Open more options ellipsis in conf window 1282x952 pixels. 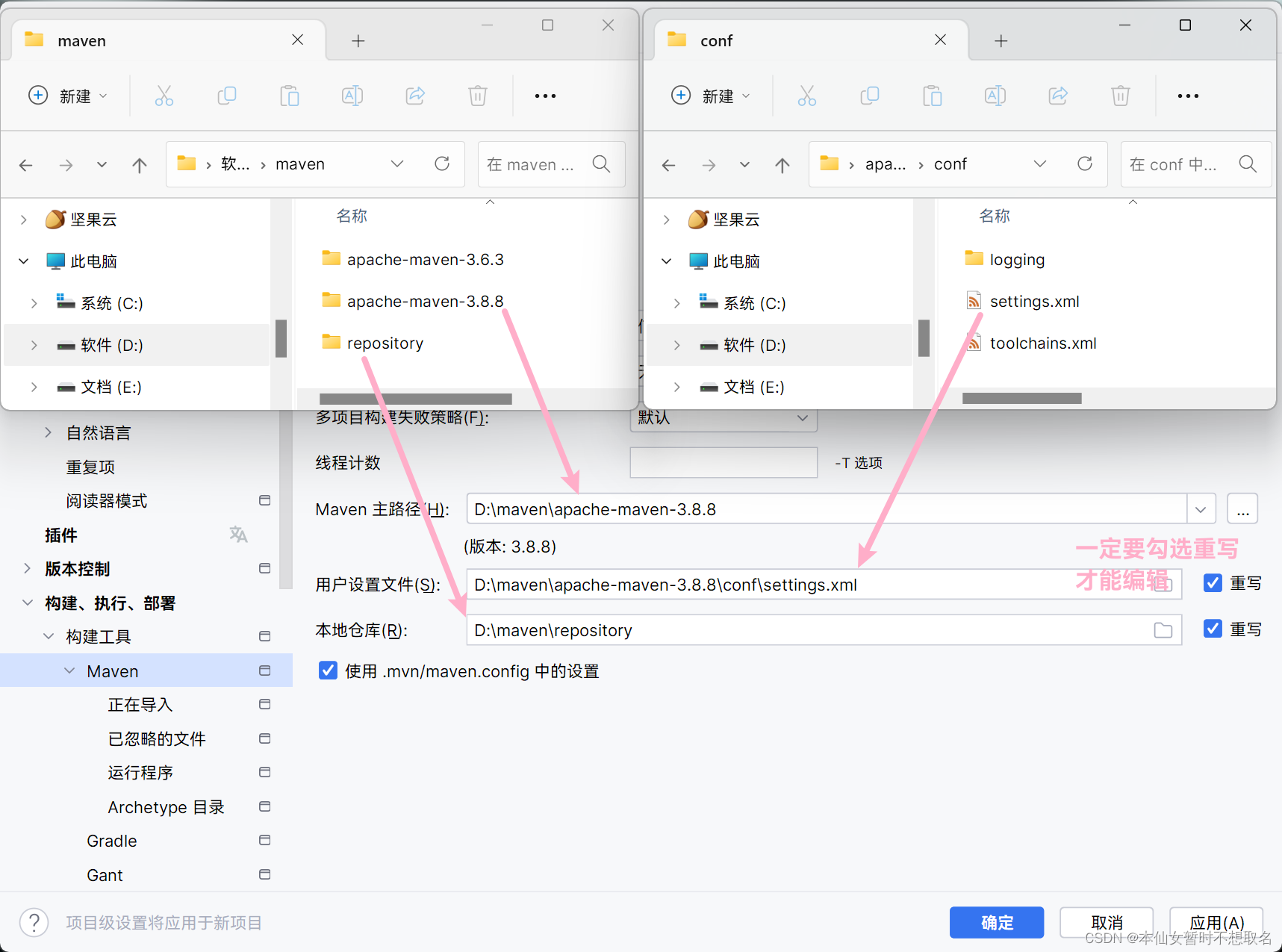point(1188,96)
